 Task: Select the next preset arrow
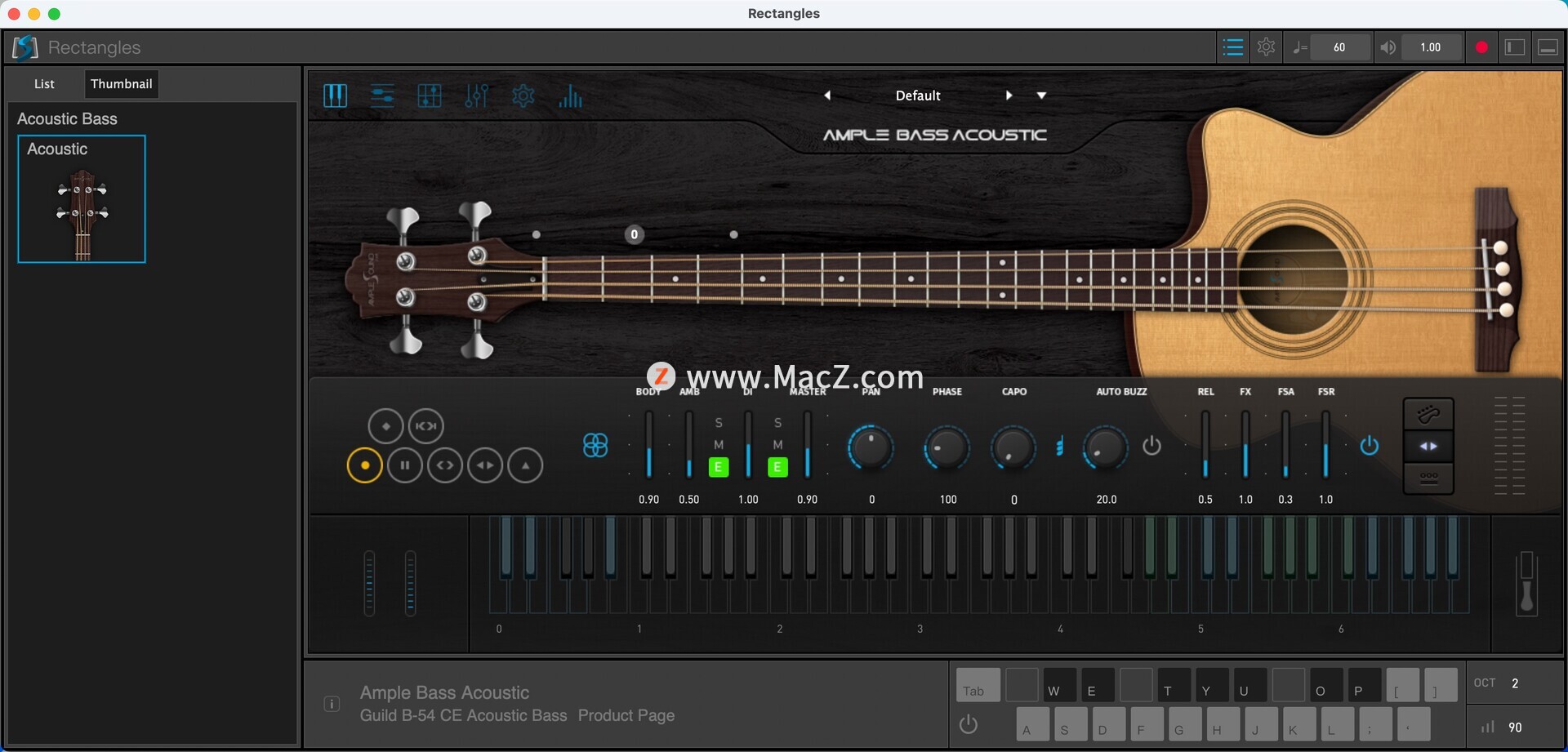tap(1009, 96)
